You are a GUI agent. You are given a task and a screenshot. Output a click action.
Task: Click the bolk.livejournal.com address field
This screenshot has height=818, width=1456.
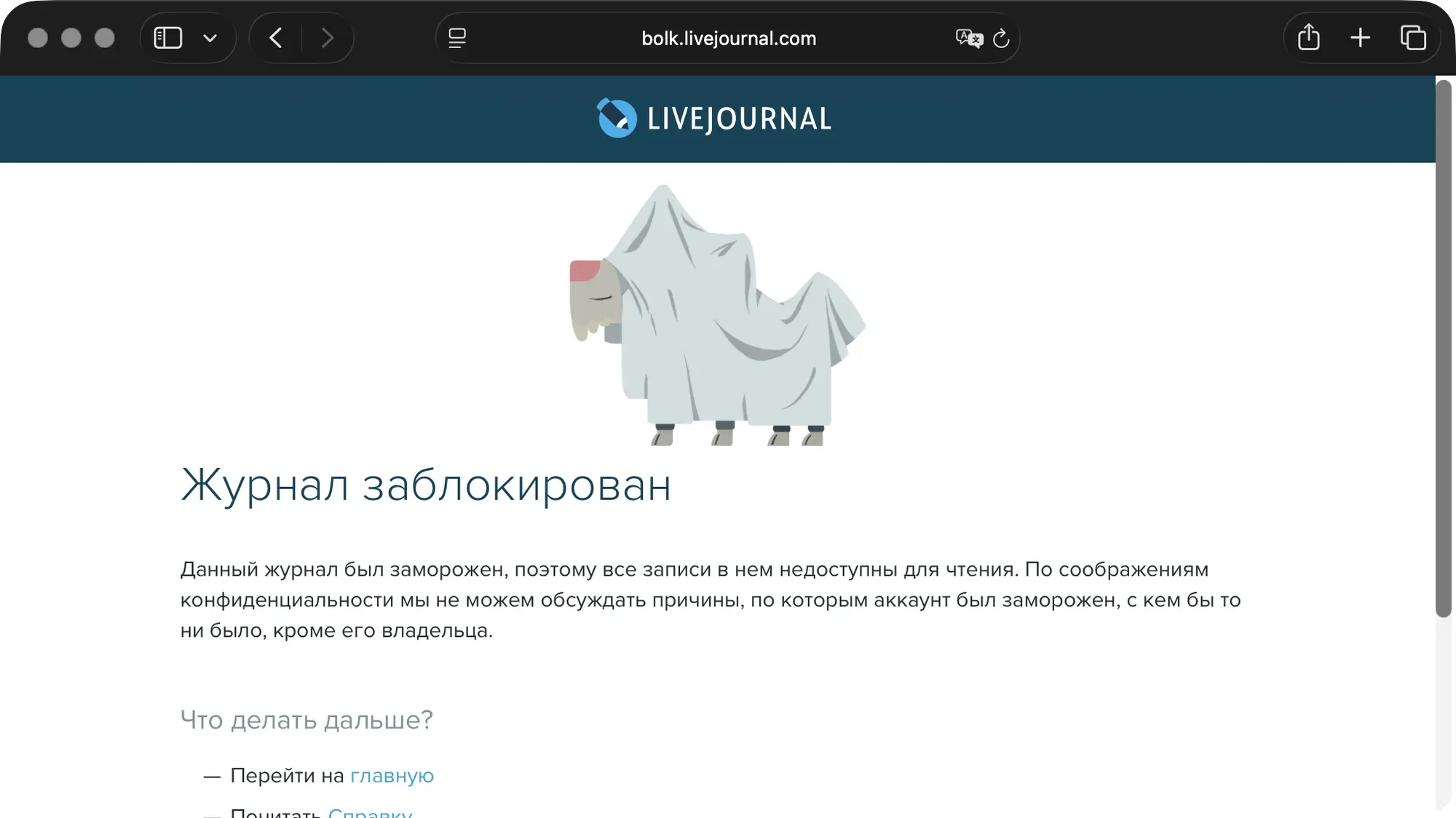[x=728, y=38]
